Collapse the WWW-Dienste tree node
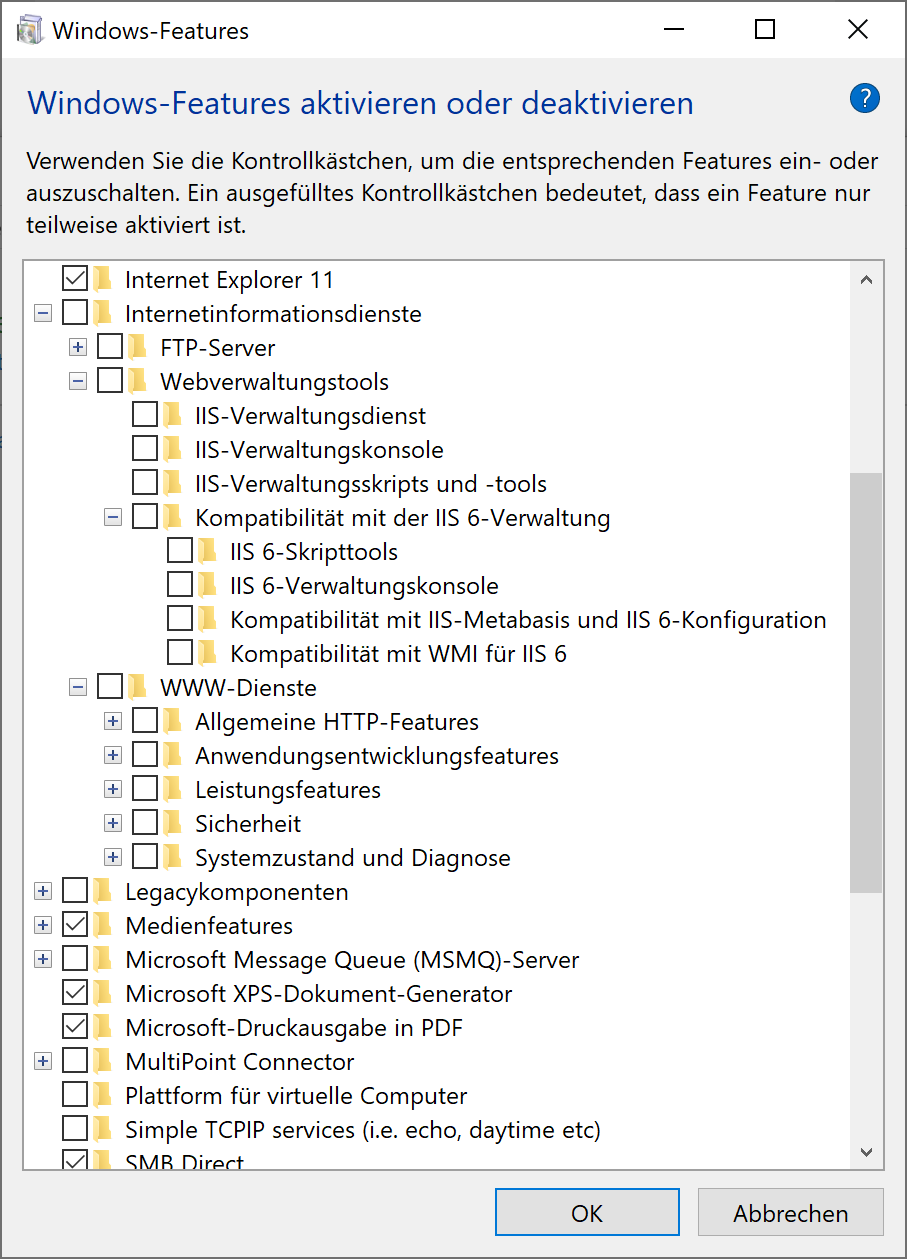 [x=78, y=688]
